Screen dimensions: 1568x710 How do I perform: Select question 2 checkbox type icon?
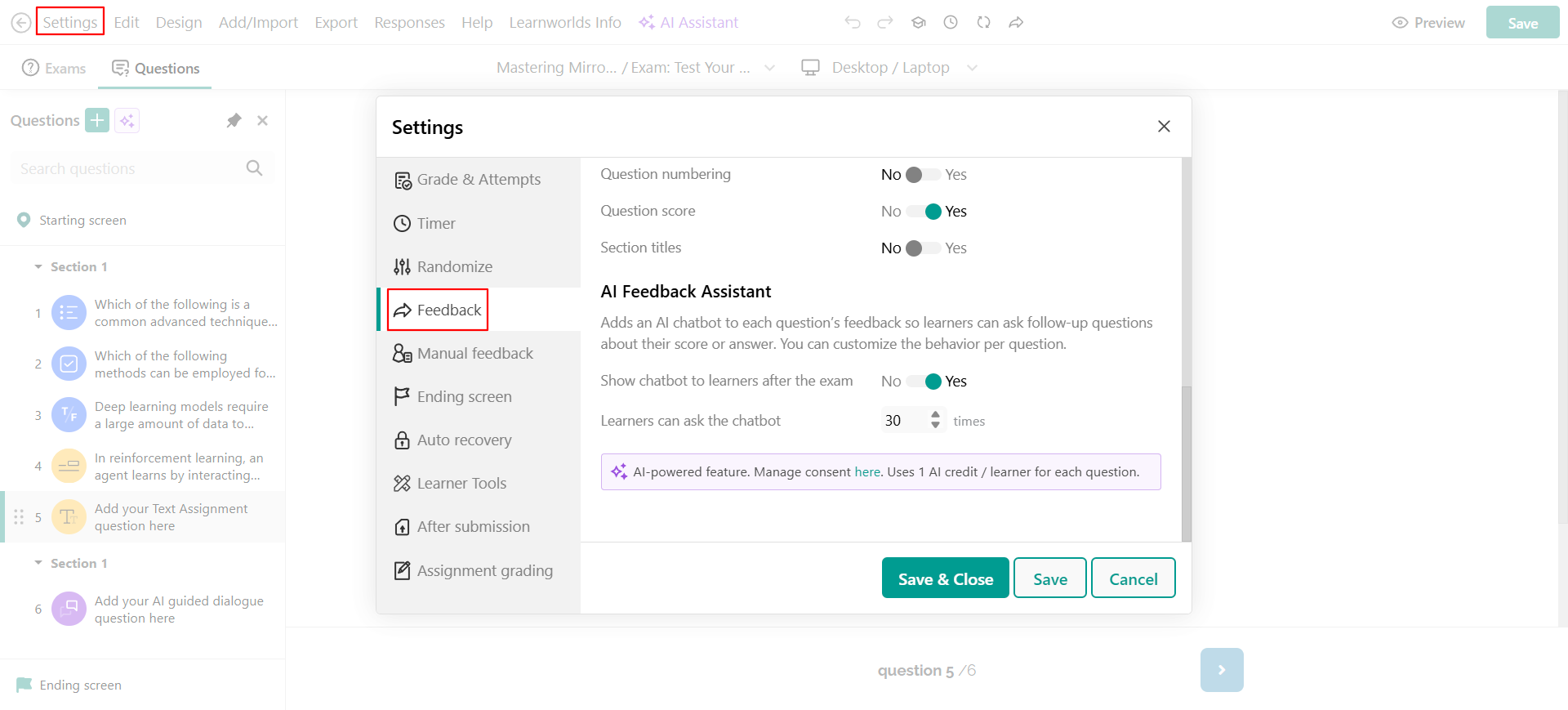(69, 364)
